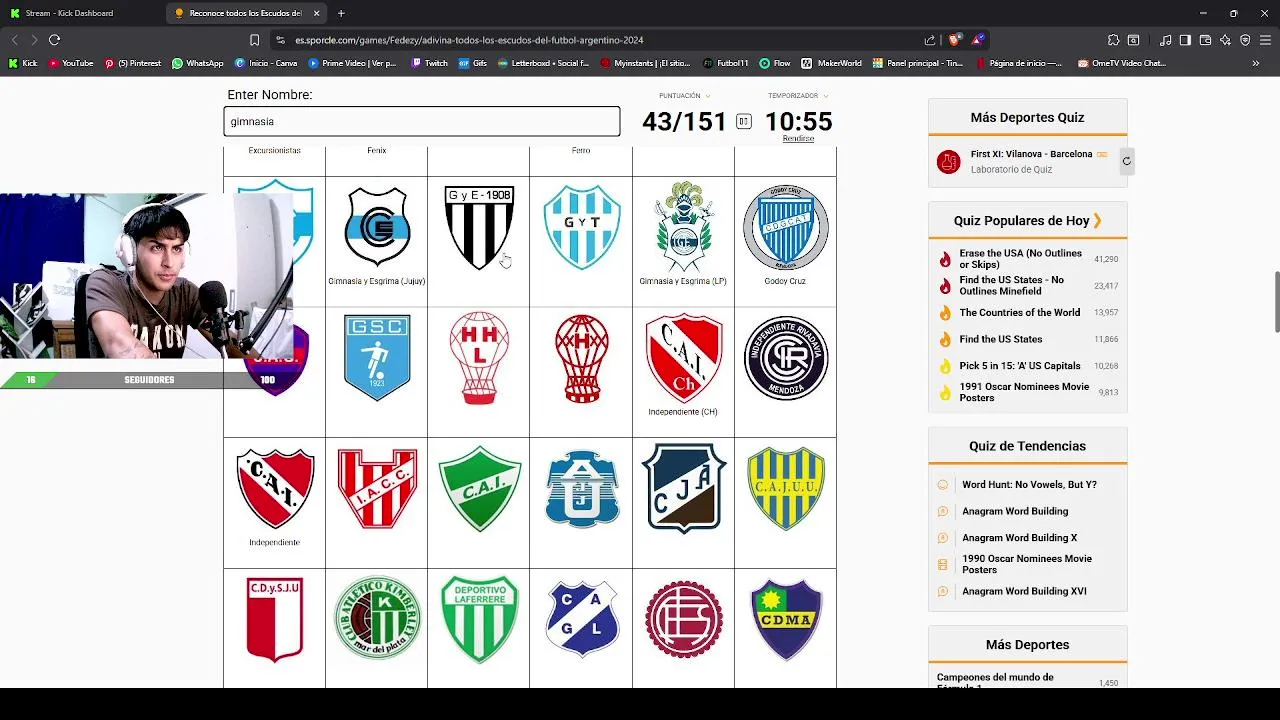
Task: Refresh the Más Deportes Quiz suggestion
Action: click(x=1126, y=161)
